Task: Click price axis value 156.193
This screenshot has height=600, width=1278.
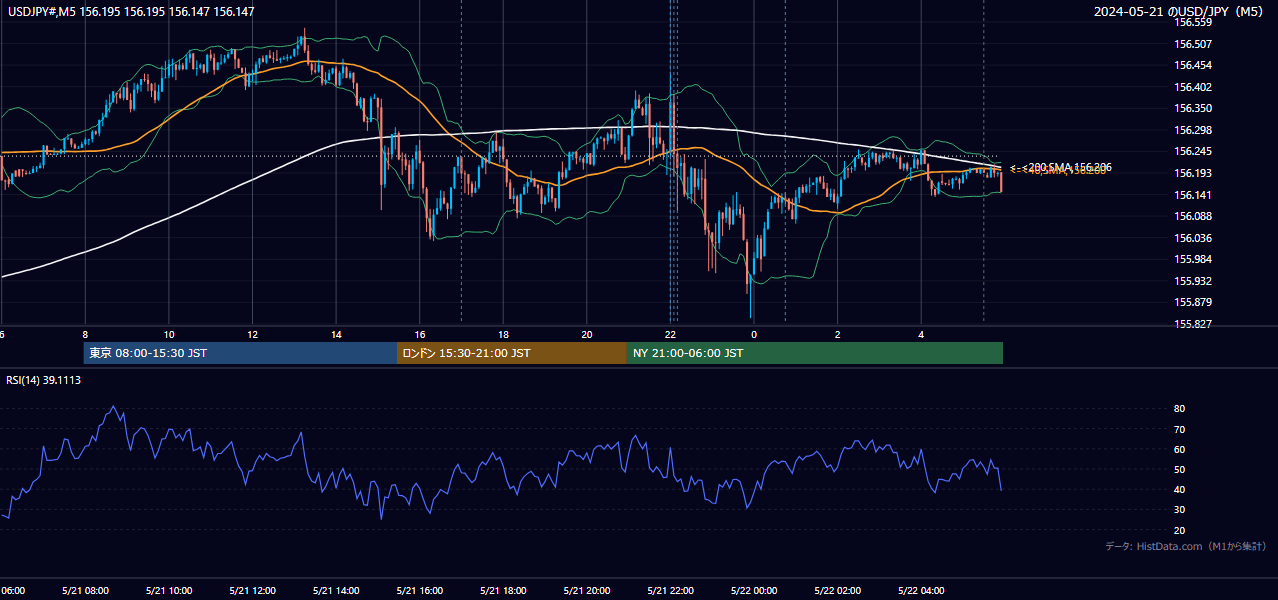Action: coord(1194,173)
